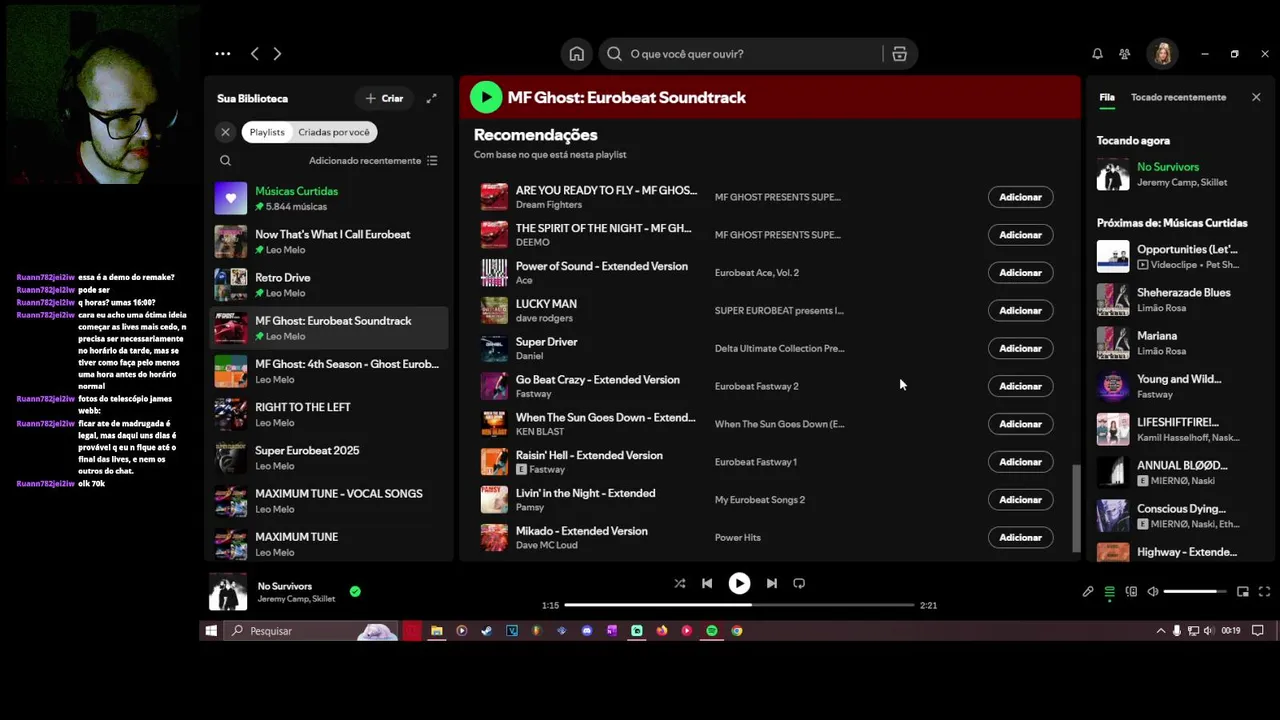Image resolution: width=1280 pixels, height=720 pixels.
Task: Select 'Opportunities (Let'...' in the queue
Action: [x=1179, y=257]
